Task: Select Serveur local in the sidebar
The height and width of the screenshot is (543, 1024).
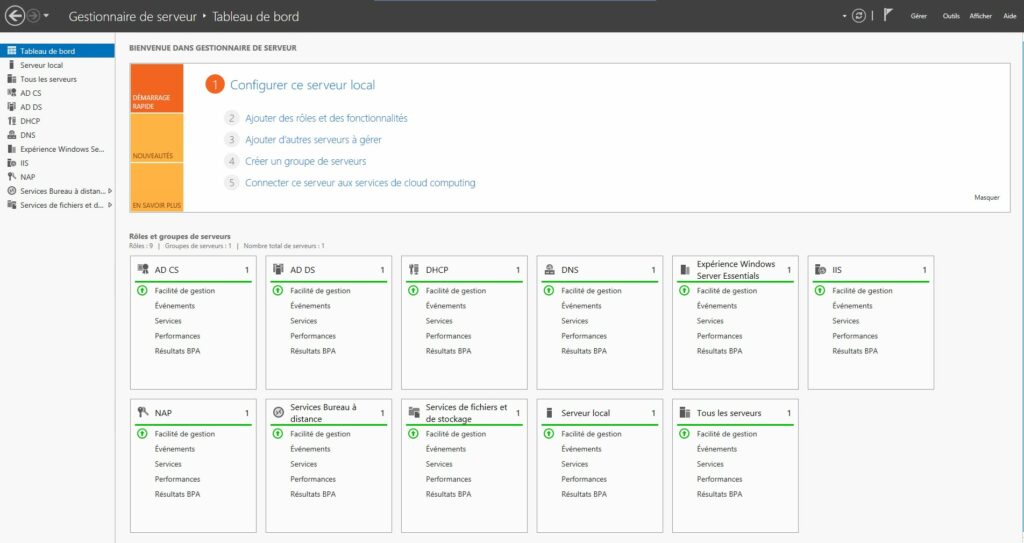Action: tap(41, 65)
